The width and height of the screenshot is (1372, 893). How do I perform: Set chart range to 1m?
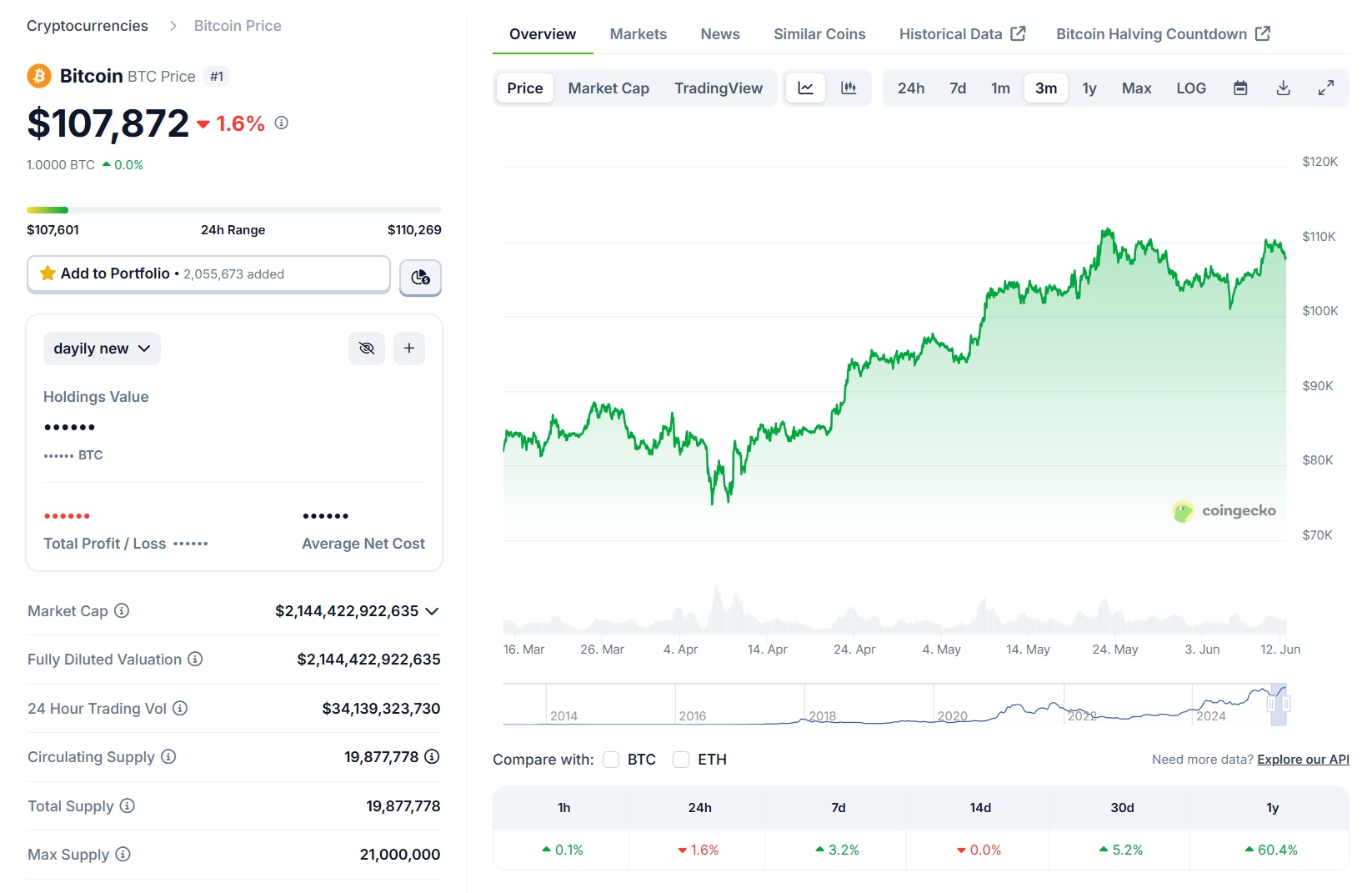[1000, 88]
